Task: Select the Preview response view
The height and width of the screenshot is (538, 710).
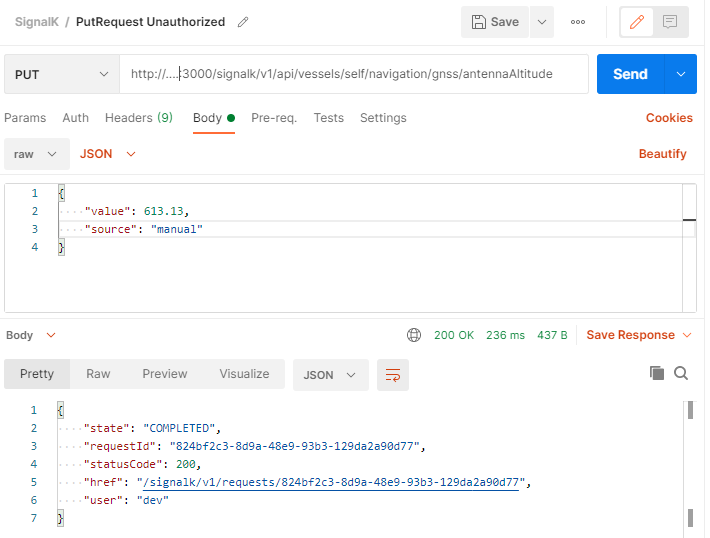Action: click(x=165, y=374)
